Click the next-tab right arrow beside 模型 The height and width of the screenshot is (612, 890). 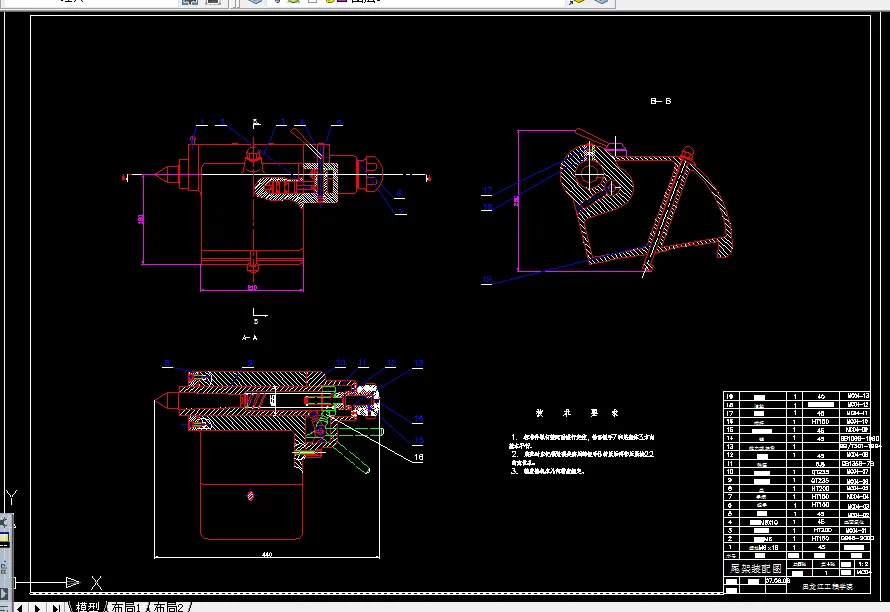pyautogui.click(x=37, y=607)
